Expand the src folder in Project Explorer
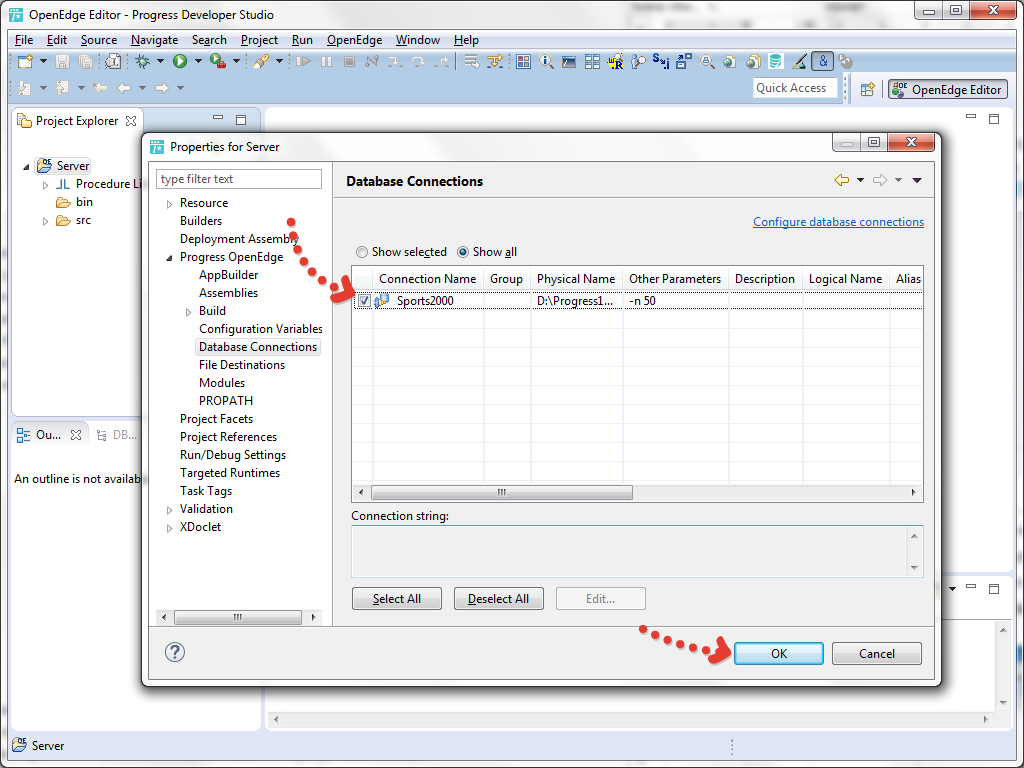The image size is (1024, 768). point(45,221)
